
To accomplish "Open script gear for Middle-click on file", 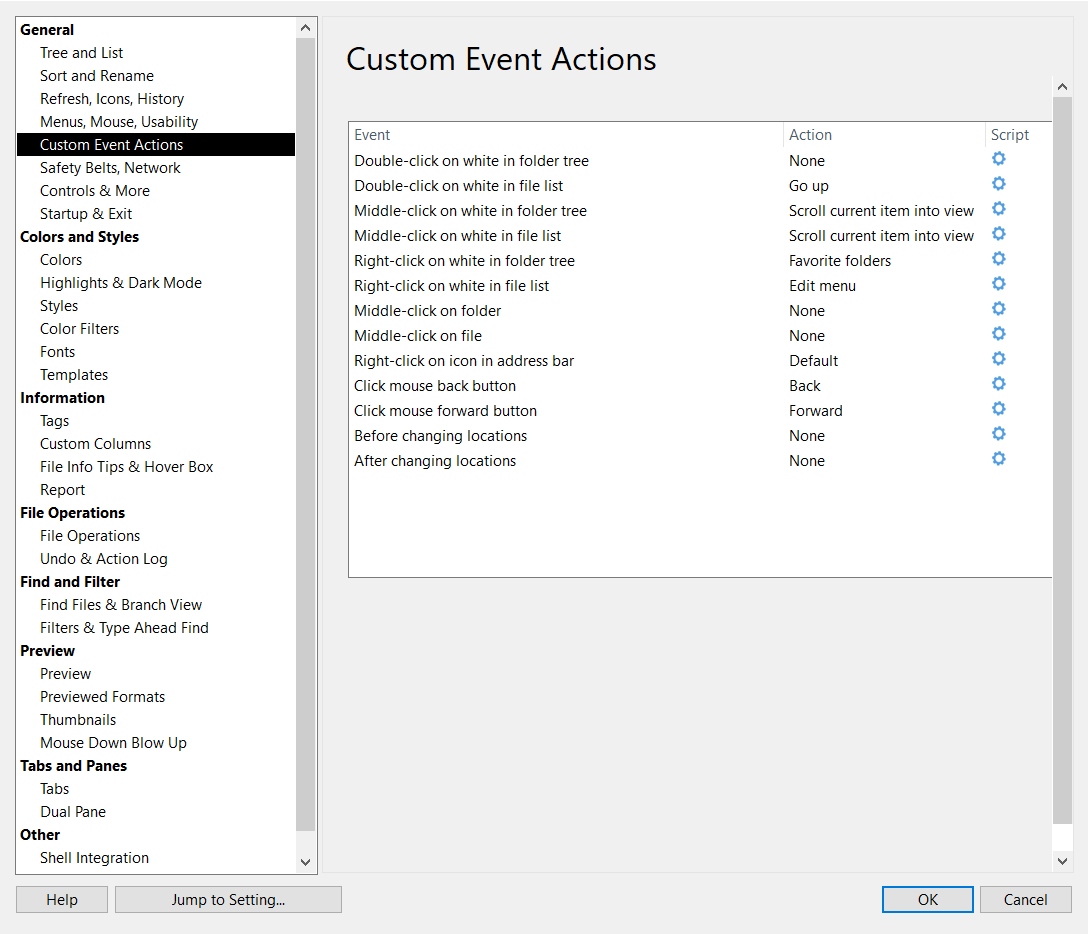I will pos(998,335).
